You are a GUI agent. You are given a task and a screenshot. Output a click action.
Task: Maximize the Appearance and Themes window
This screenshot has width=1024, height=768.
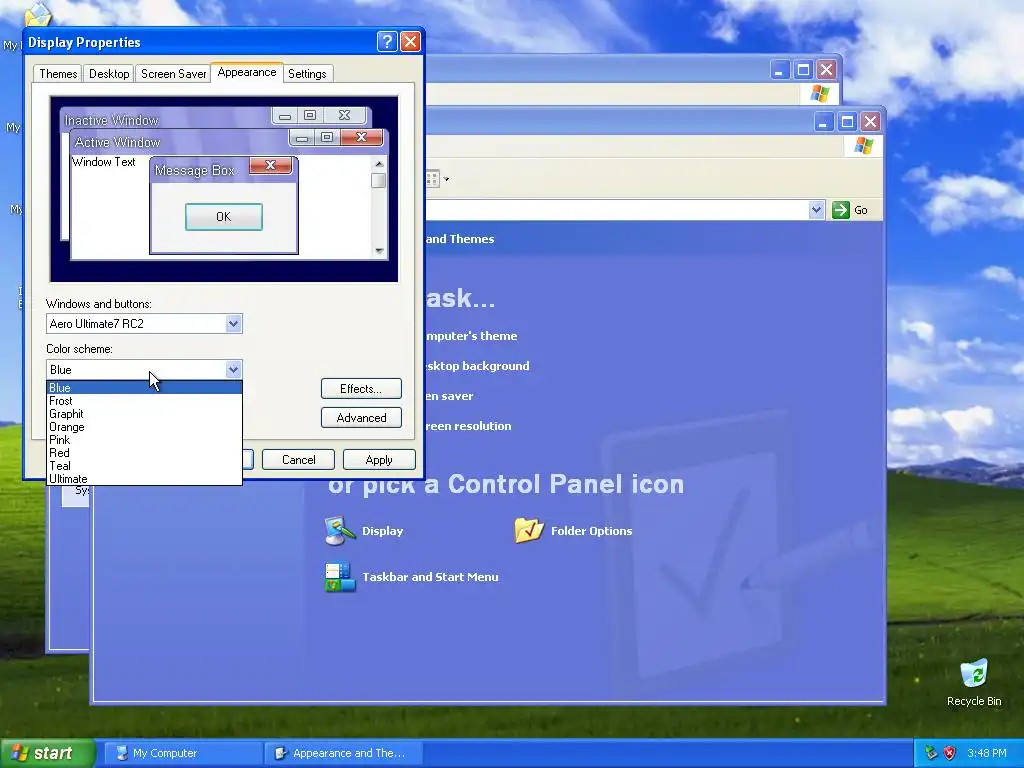click(x=847, y=121)
